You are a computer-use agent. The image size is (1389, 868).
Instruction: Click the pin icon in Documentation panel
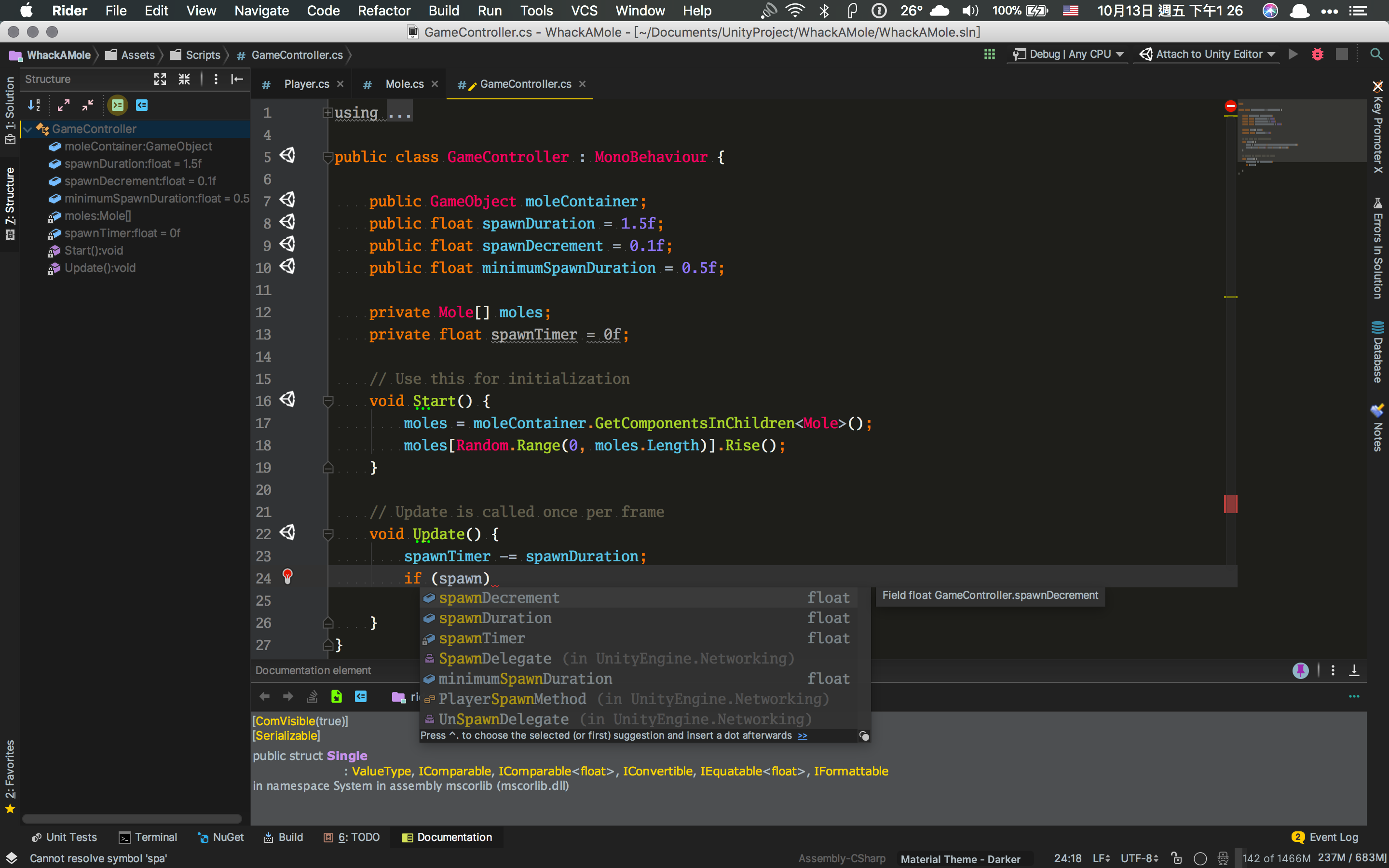[x=1300, y=670]
